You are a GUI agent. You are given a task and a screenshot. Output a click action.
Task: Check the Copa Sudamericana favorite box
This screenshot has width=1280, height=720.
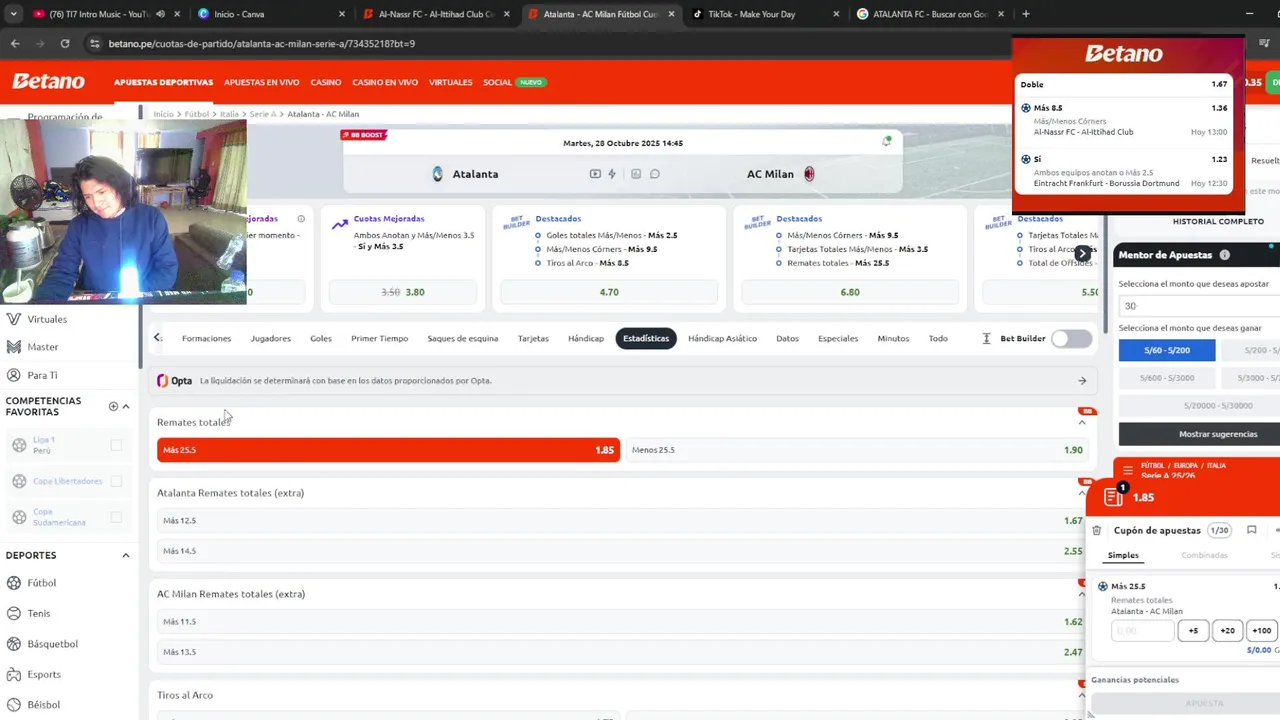[x=116, y=517]
